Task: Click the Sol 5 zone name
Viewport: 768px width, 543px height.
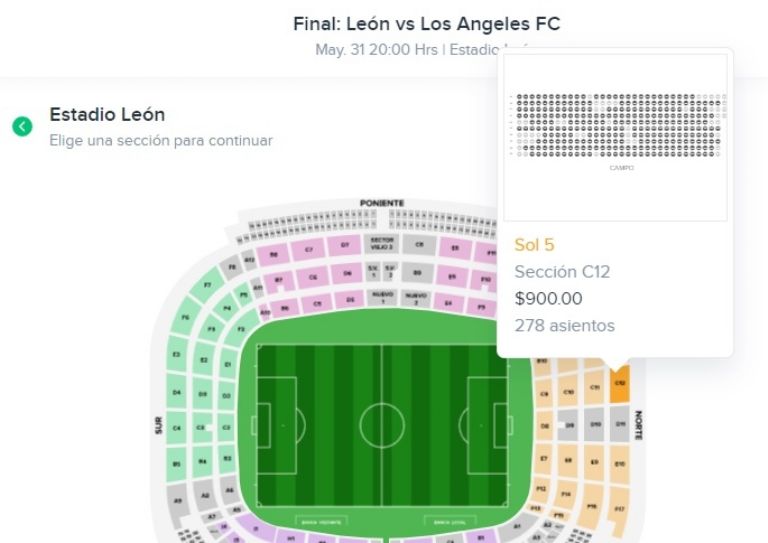Action: tap(534, 245)
